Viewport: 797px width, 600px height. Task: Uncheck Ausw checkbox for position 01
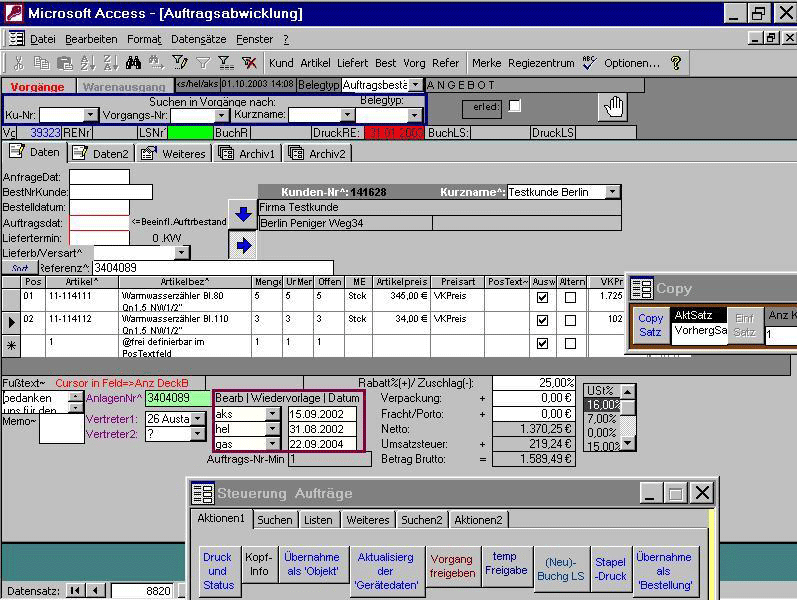point(541,297)
